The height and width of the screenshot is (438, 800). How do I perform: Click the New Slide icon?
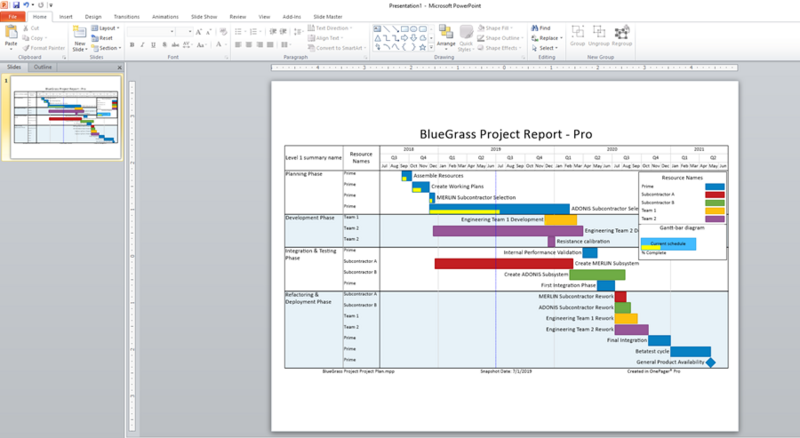[x=80, y=32]
